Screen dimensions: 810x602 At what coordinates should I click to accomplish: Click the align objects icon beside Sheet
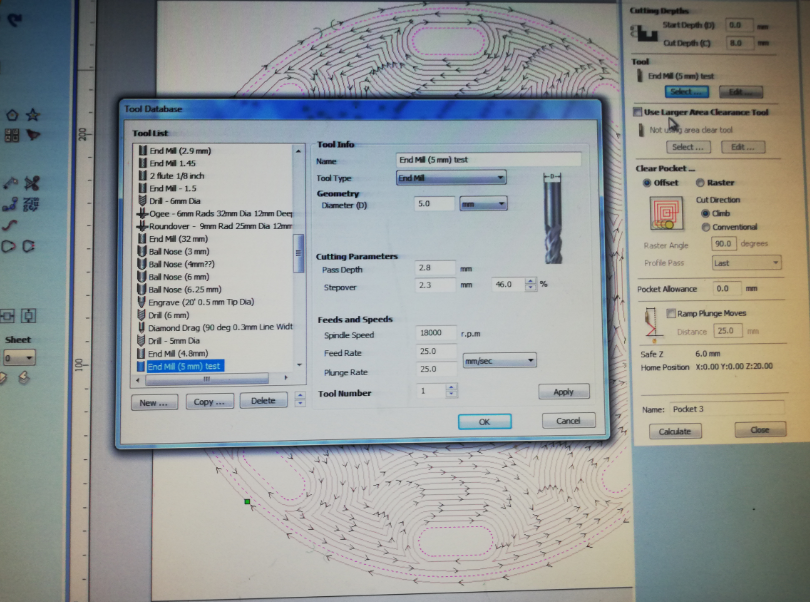tap(28, 315)
